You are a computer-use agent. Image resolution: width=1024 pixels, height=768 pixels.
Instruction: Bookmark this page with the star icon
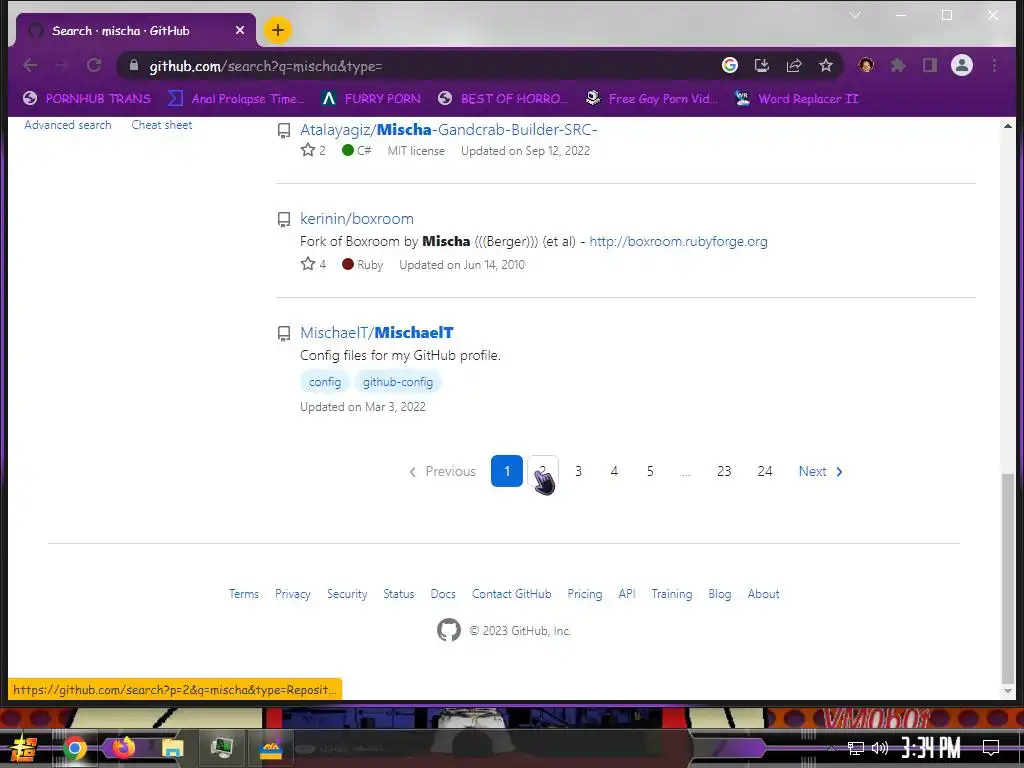[x=825, y=65]
